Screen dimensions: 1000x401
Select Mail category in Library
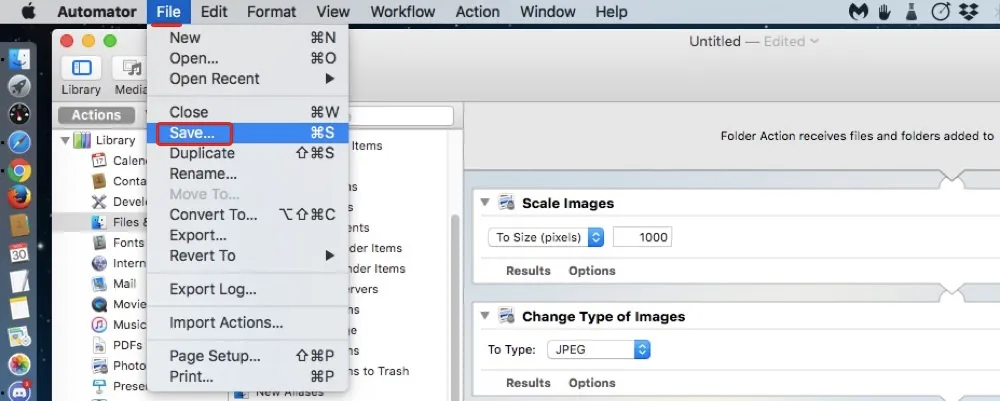(115, 283)
